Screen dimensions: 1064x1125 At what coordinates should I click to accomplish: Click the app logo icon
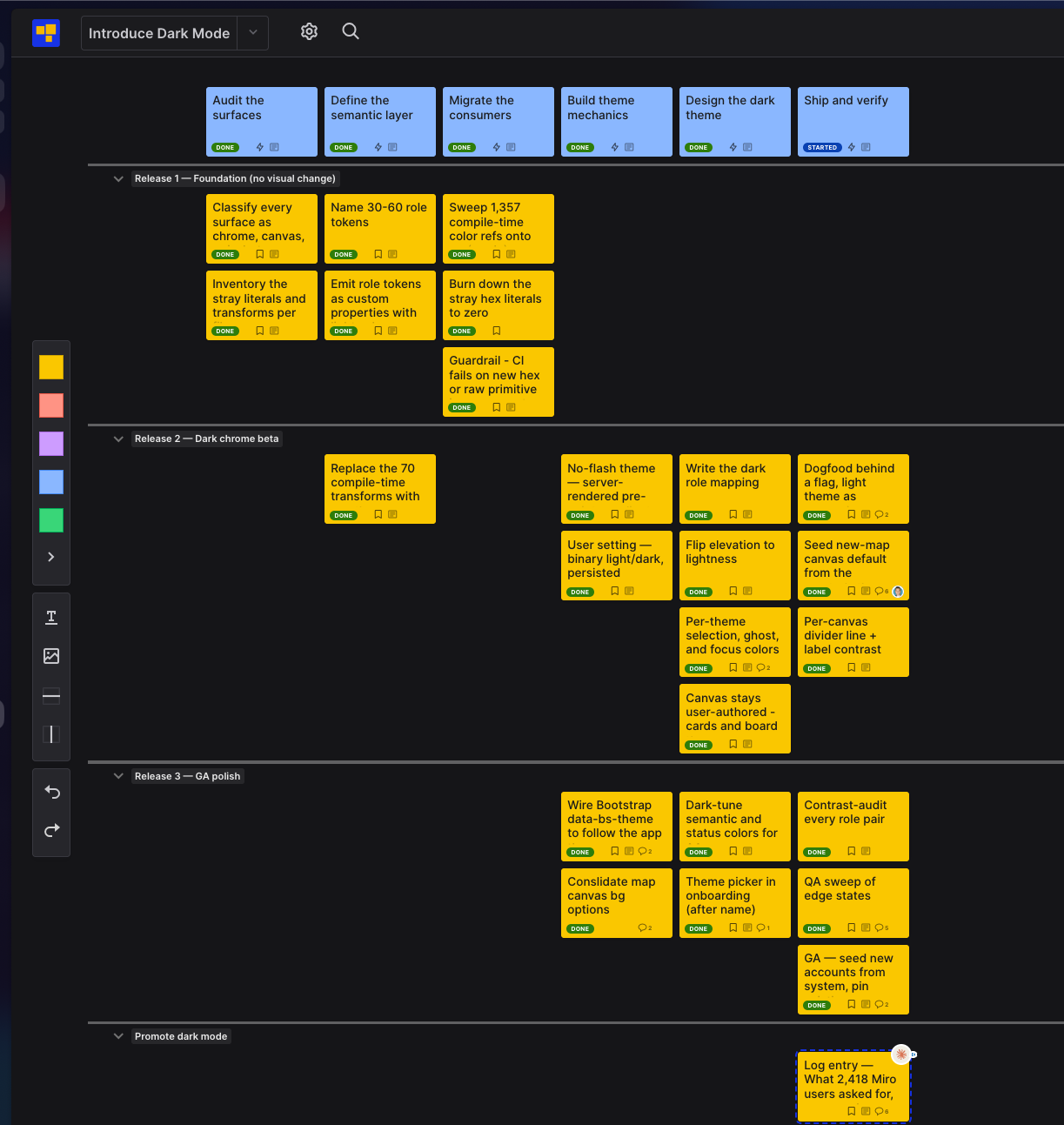coord(46,33)
